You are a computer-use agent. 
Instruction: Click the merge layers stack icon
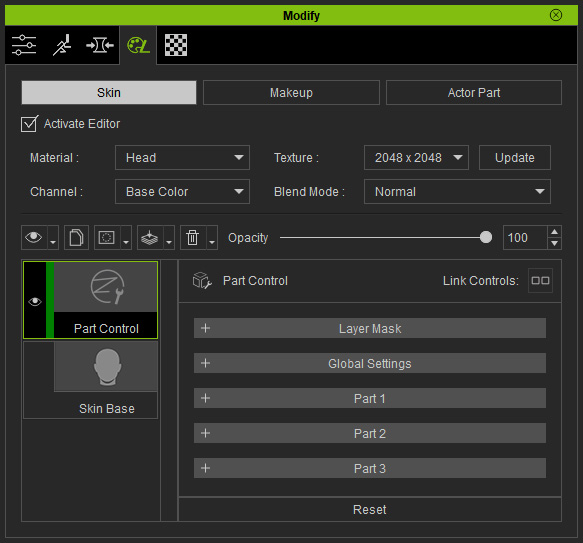tap(150, 237)
